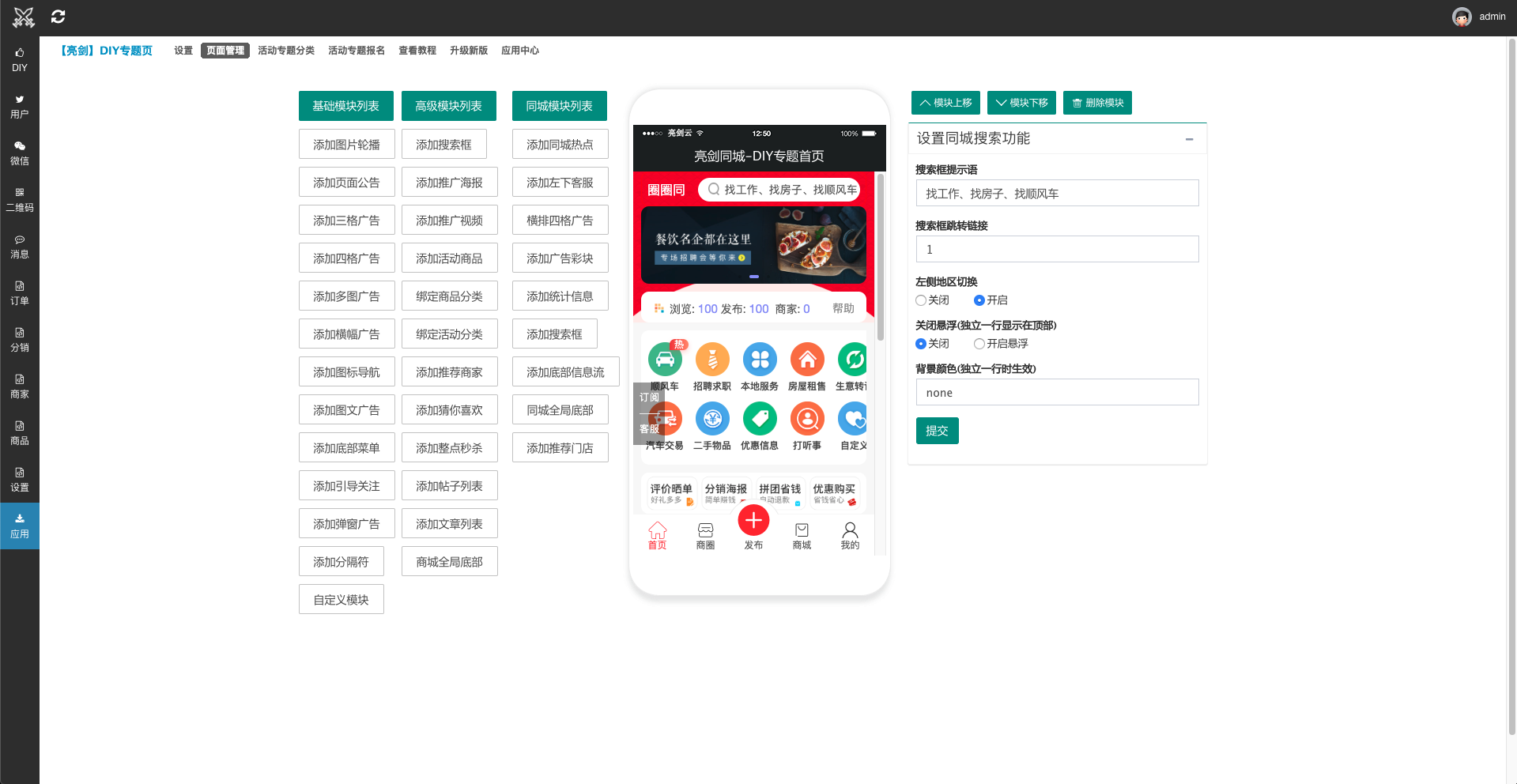Open the DIY section from the left sidebar
This screenshot has height=784, width=1517.
pyautogui.click(x=19, y=59)
